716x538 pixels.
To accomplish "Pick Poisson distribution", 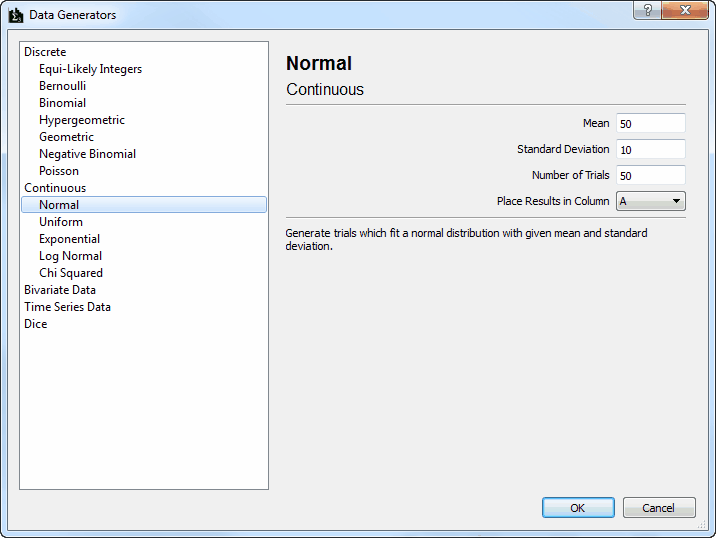I will [59, 171].
